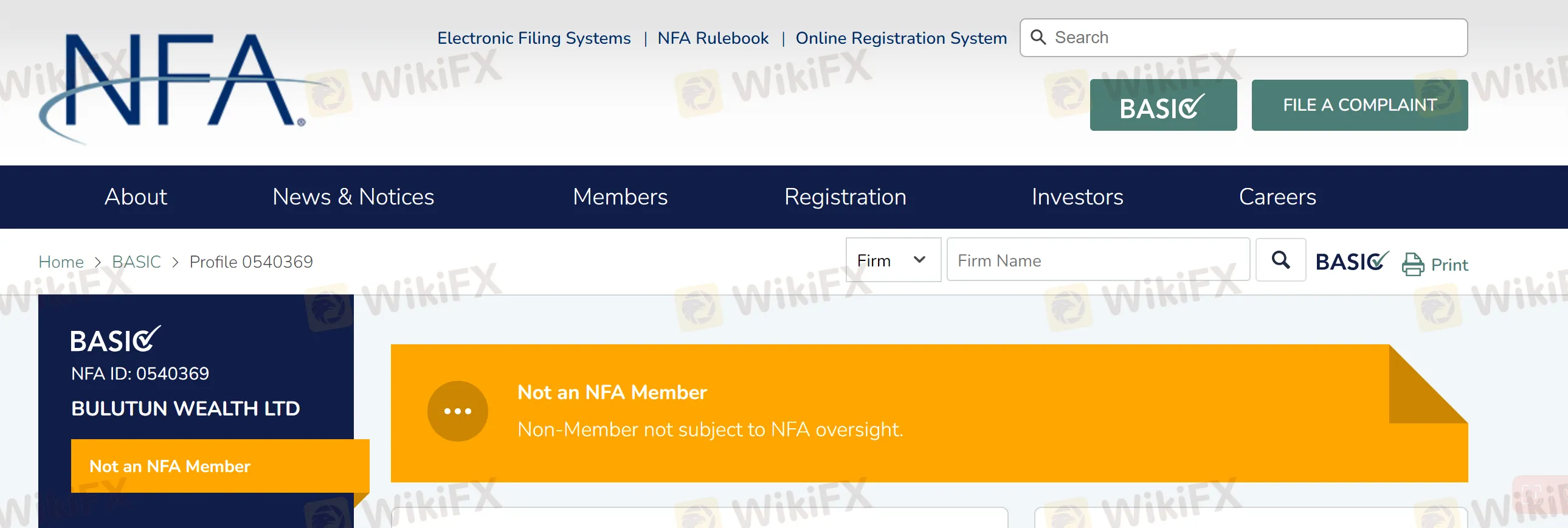This screenshot has height=528, width=1568.
Task: Focus the Firm Name input field
Action: [1097, 260]
